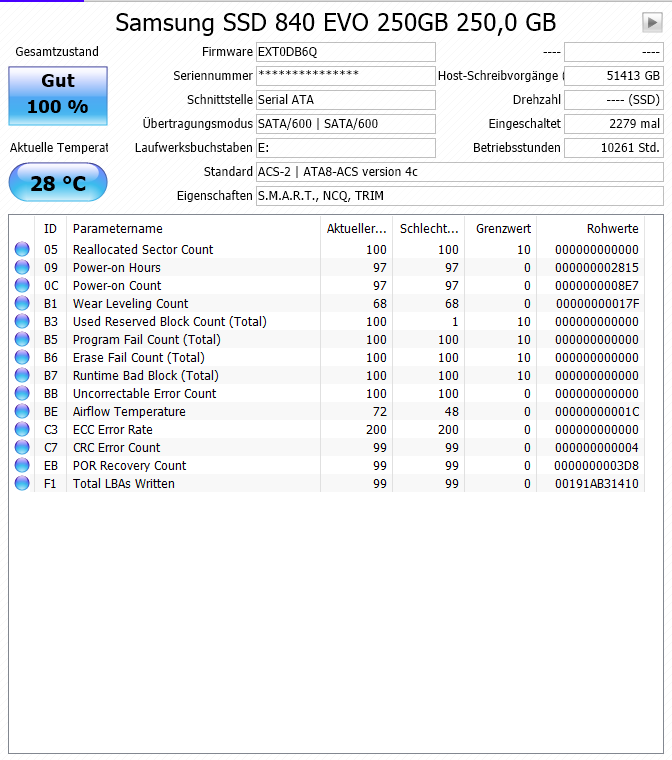Click the status orb for Used Reserved Block Count

22,321
